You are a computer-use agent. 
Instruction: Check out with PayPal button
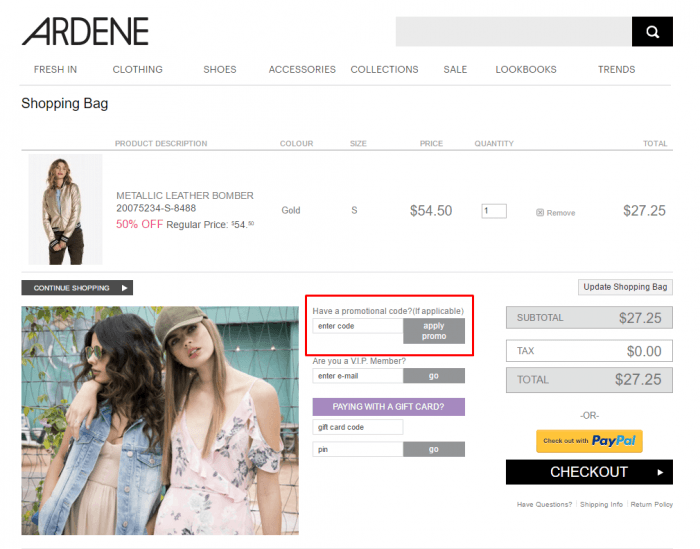click(589, 441)
